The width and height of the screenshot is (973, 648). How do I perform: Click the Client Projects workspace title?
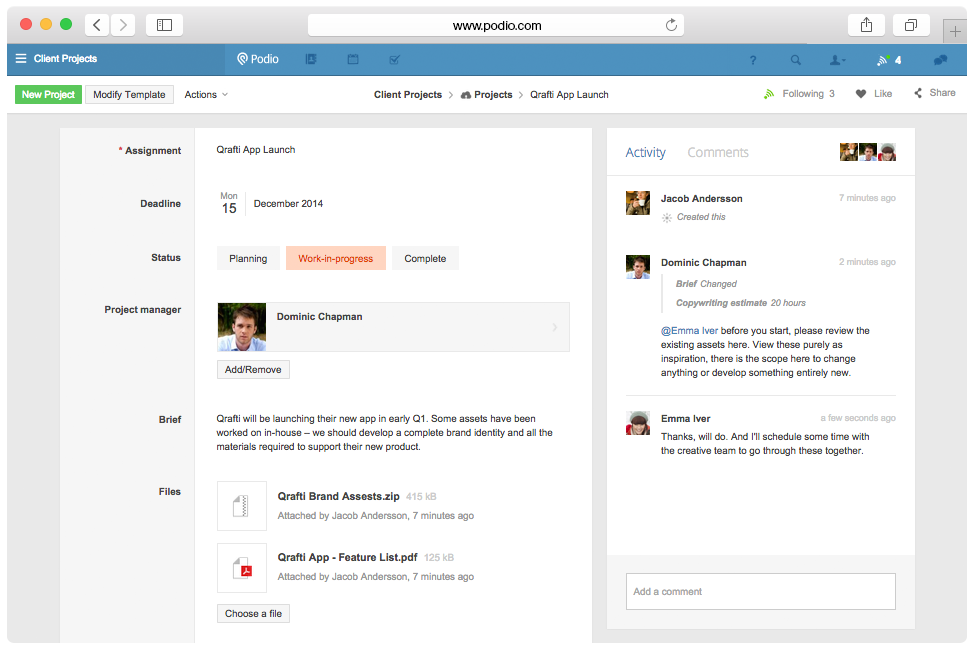pos(65,58)
